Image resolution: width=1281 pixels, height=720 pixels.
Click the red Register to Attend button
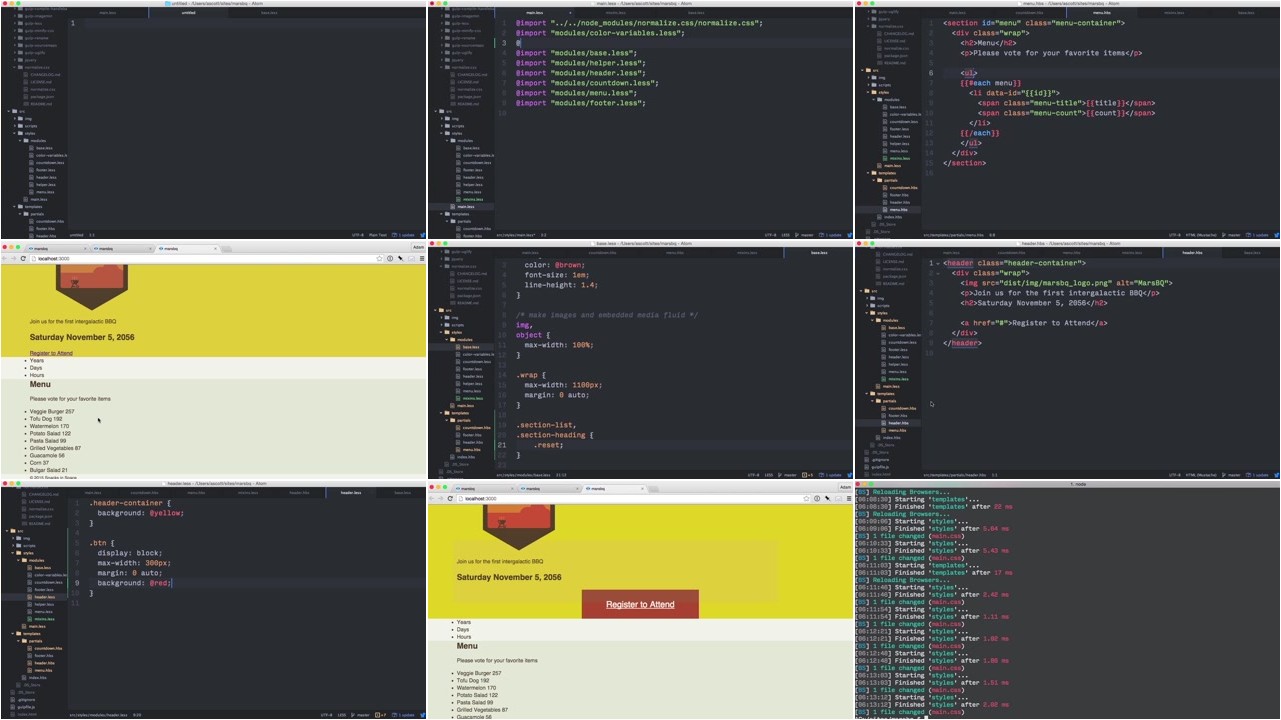coord(640,604)
